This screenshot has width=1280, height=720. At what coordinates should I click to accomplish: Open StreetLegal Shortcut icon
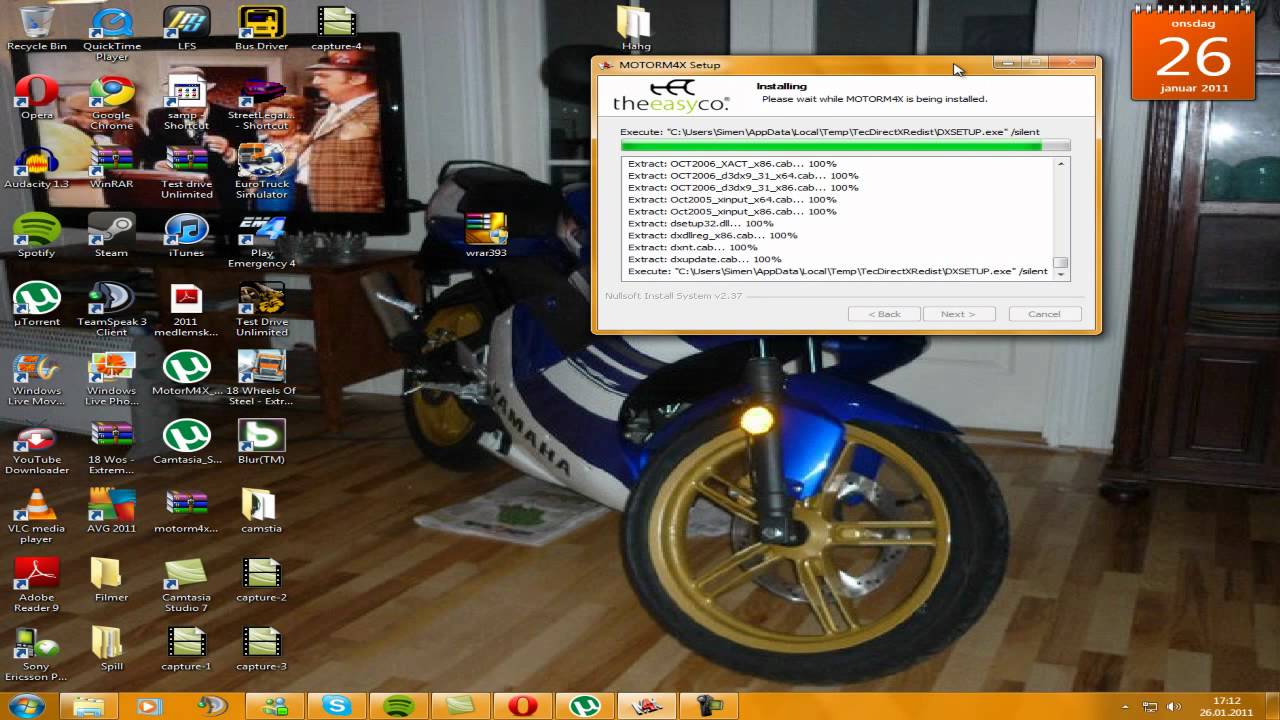click(261, 102)
